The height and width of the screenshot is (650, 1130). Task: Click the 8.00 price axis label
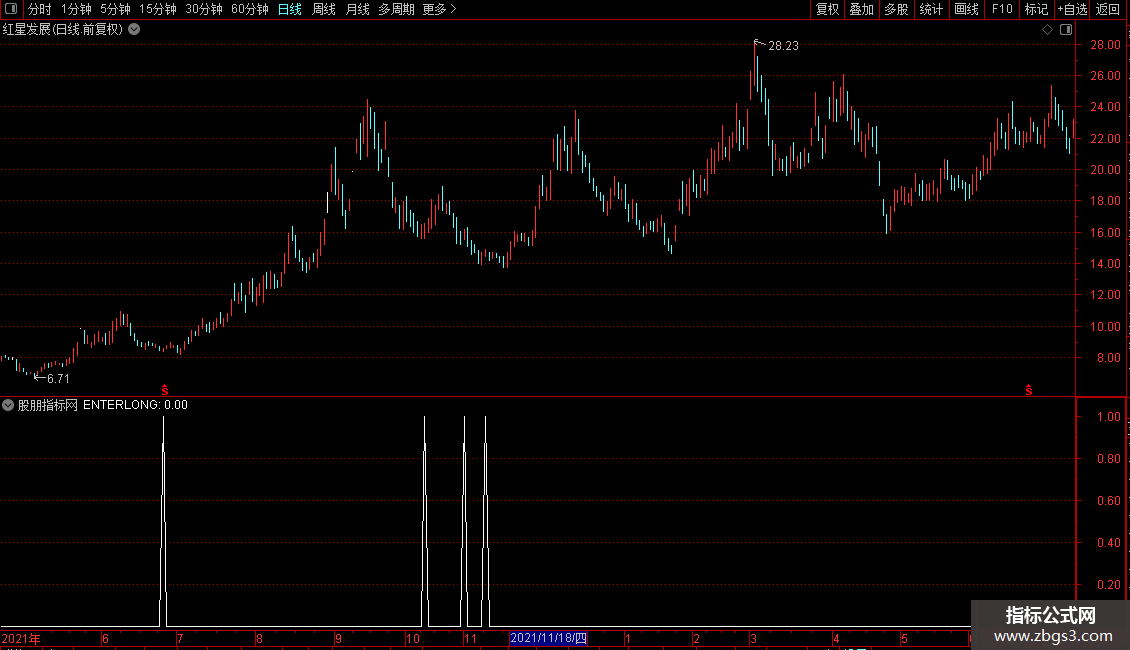tap(1108, 357)
